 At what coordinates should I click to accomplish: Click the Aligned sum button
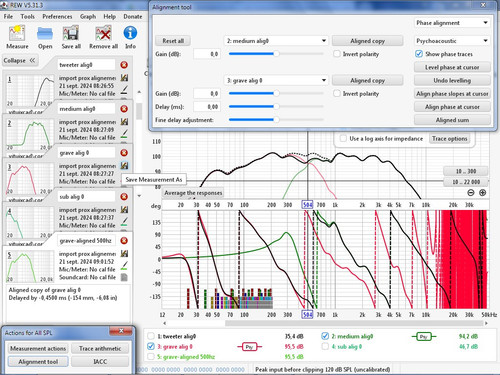point(452,120)
